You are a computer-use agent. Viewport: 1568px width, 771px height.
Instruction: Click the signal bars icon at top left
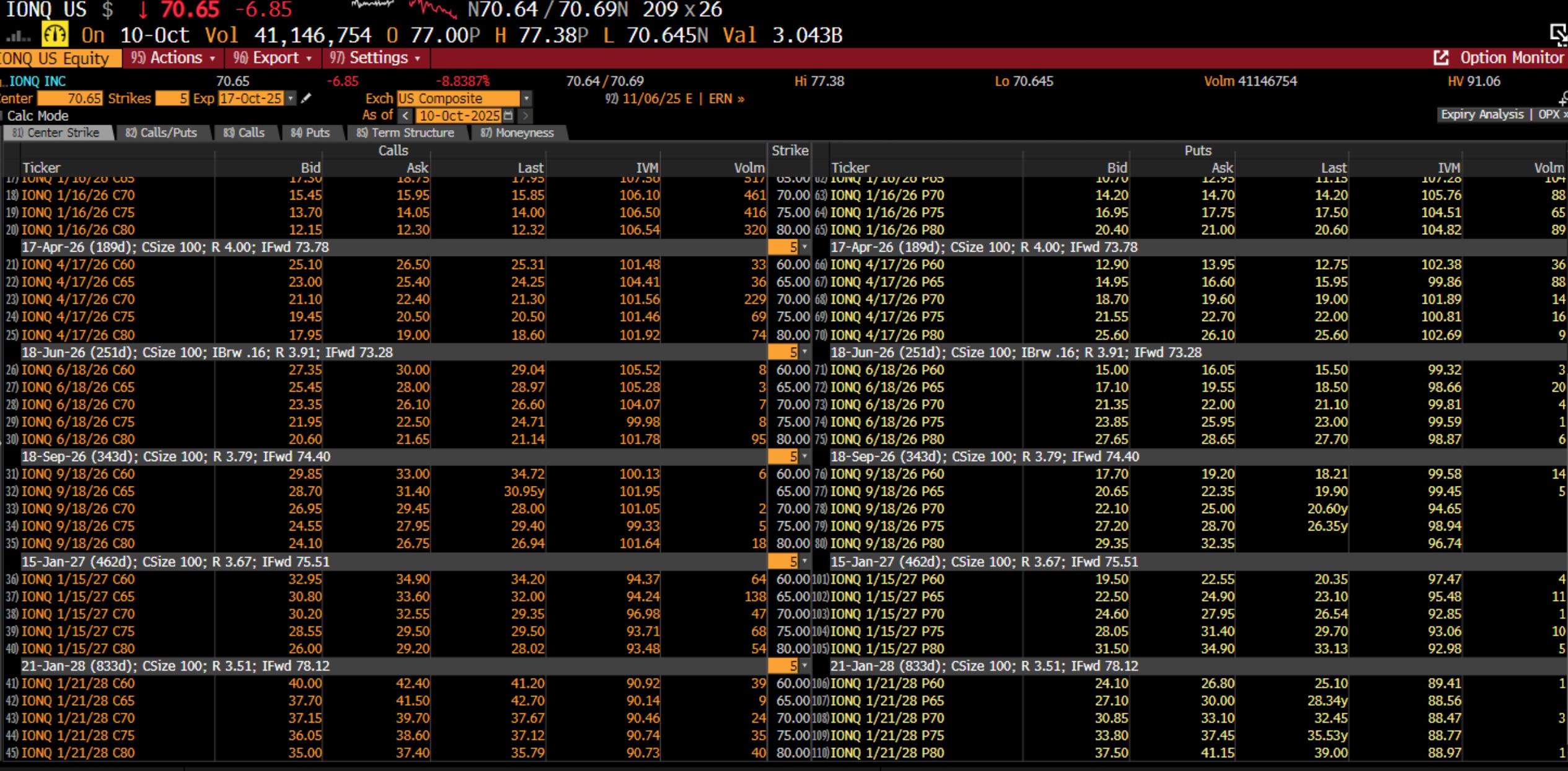coord(18,36)
